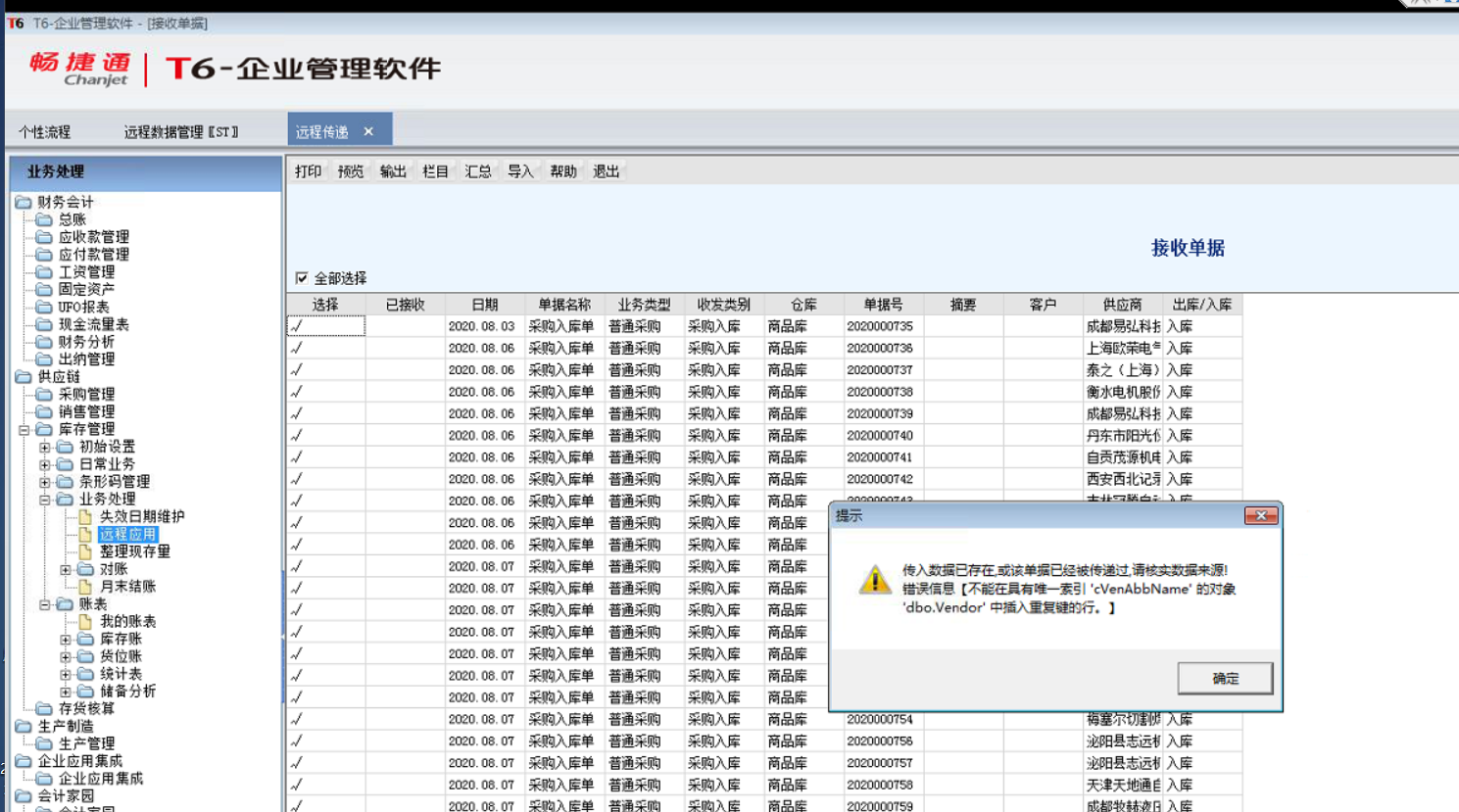Click 预览 in the toolbar
Image resolution: width=1459 pixels, height=812 pixels.
coord(351,171)
